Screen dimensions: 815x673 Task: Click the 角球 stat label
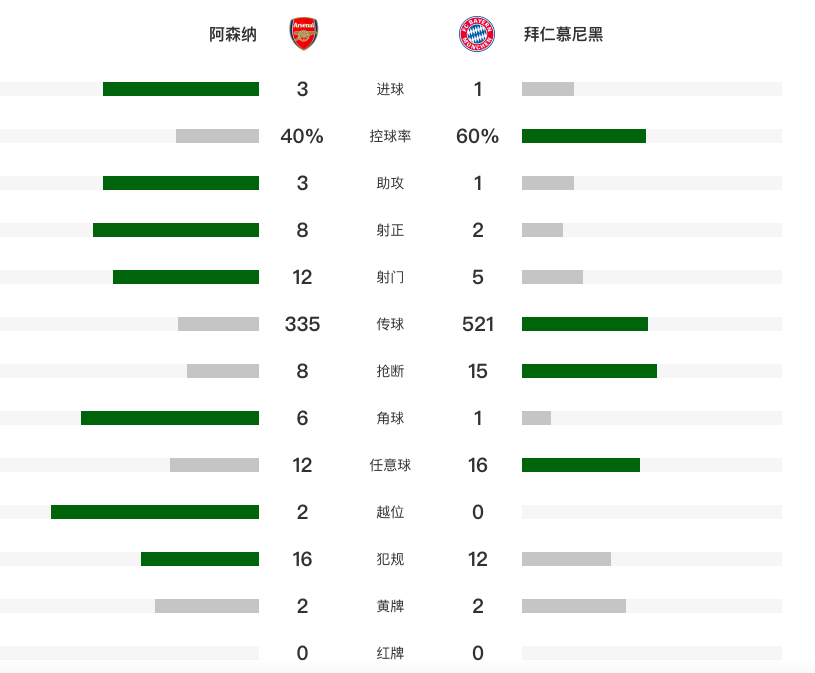point(390,418)
